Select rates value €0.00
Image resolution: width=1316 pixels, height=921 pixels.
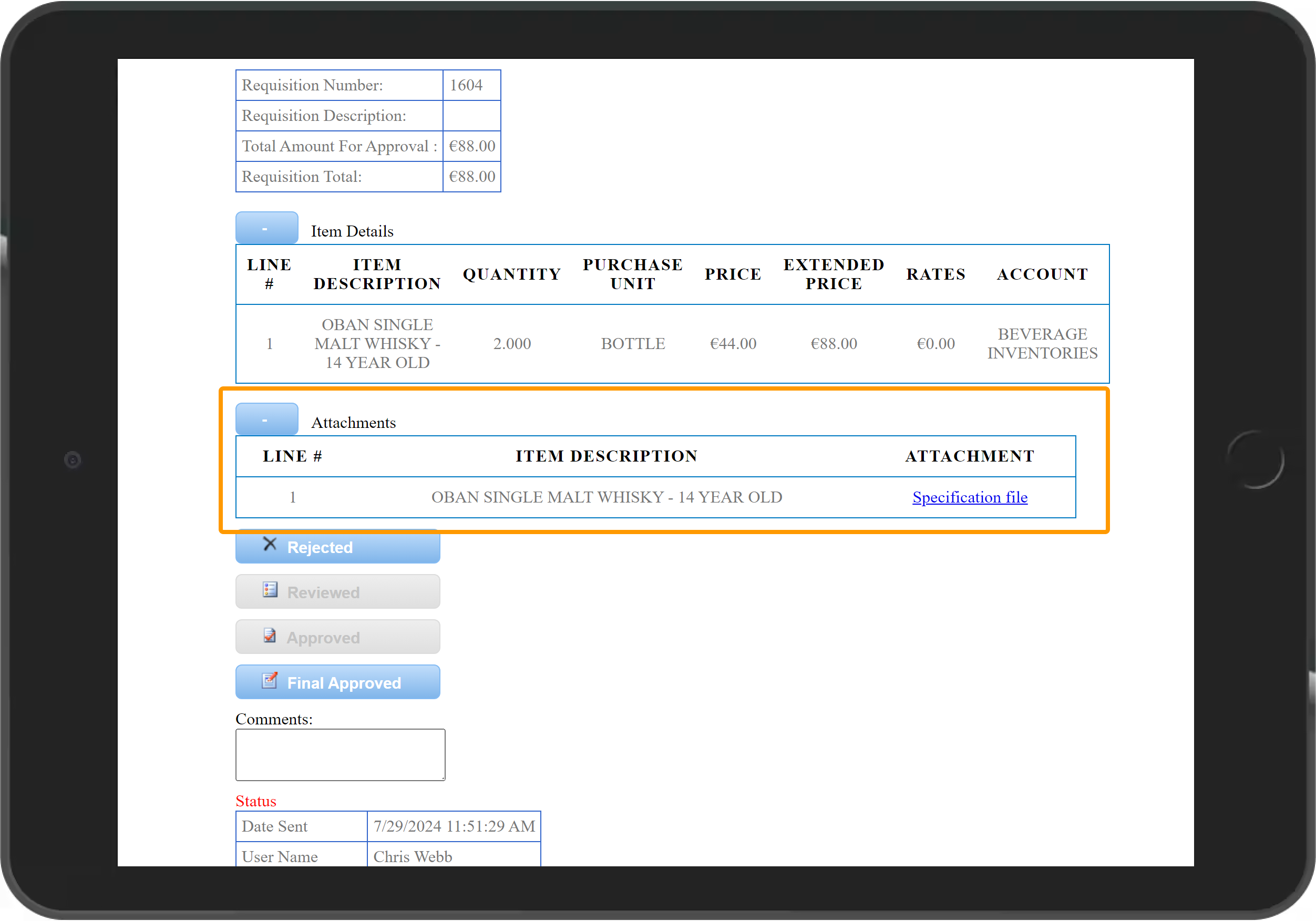(937, 344)
